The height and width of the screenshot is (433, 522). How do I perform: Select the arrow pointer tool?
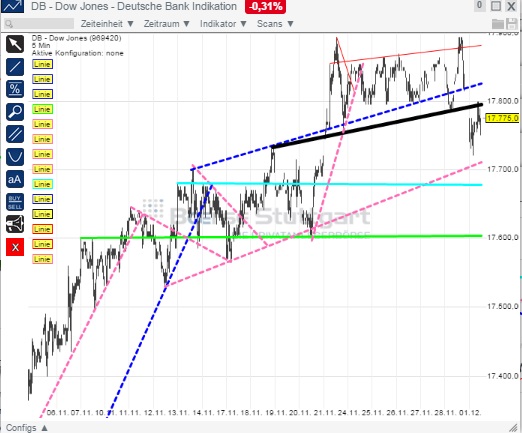[x=15, y=44]
